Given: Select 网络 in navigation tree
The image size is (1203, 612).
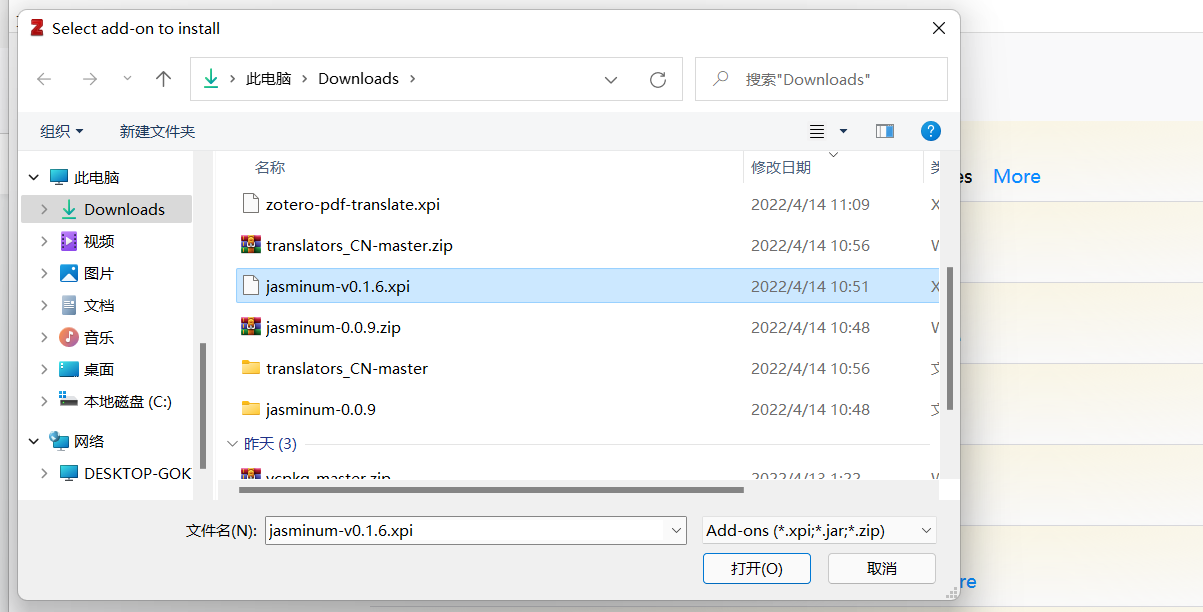Looking at the screenshot, I should pos(89,441).
